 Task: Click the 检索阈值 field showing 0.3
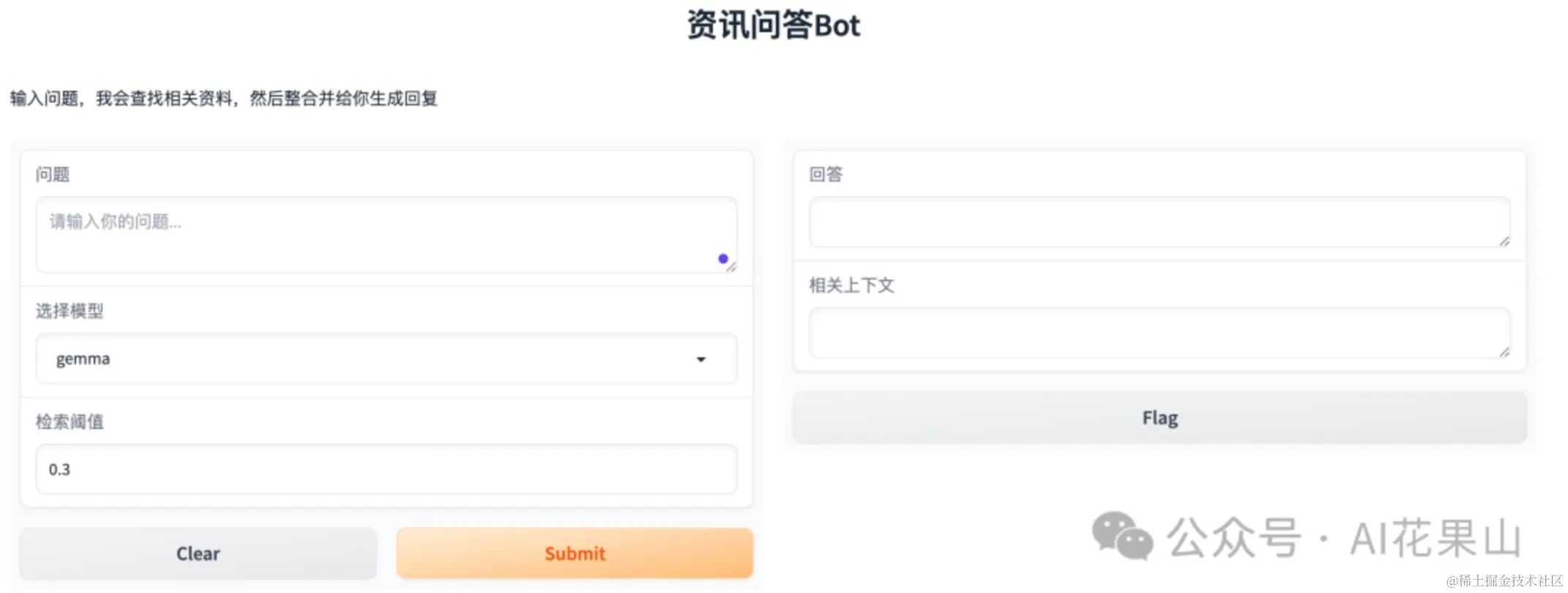coord(386,469)
